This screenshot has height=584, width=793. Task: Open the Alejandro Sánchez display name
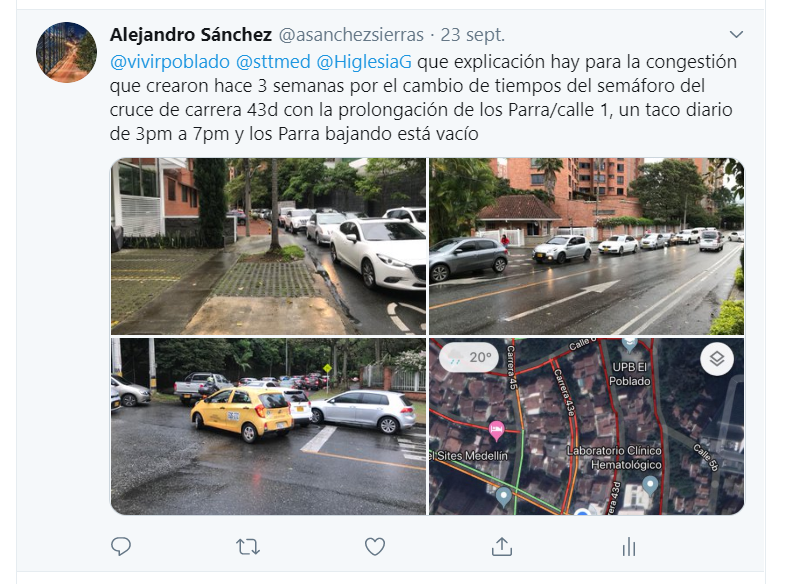point(191,35)
